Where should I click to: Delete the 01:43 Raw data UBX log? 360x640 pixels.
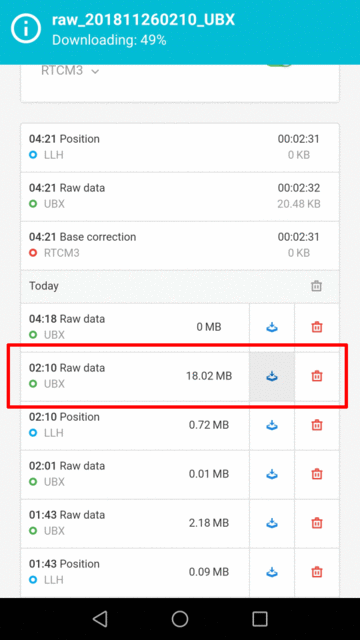[317, 523]
